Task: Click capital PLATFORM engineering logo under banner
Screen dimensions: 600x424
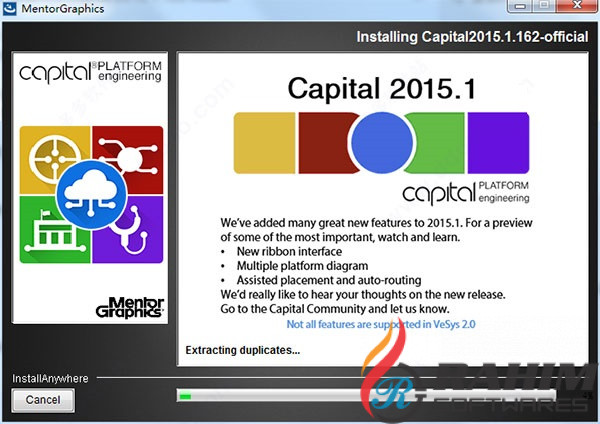Action: click(x=466, y=193)
